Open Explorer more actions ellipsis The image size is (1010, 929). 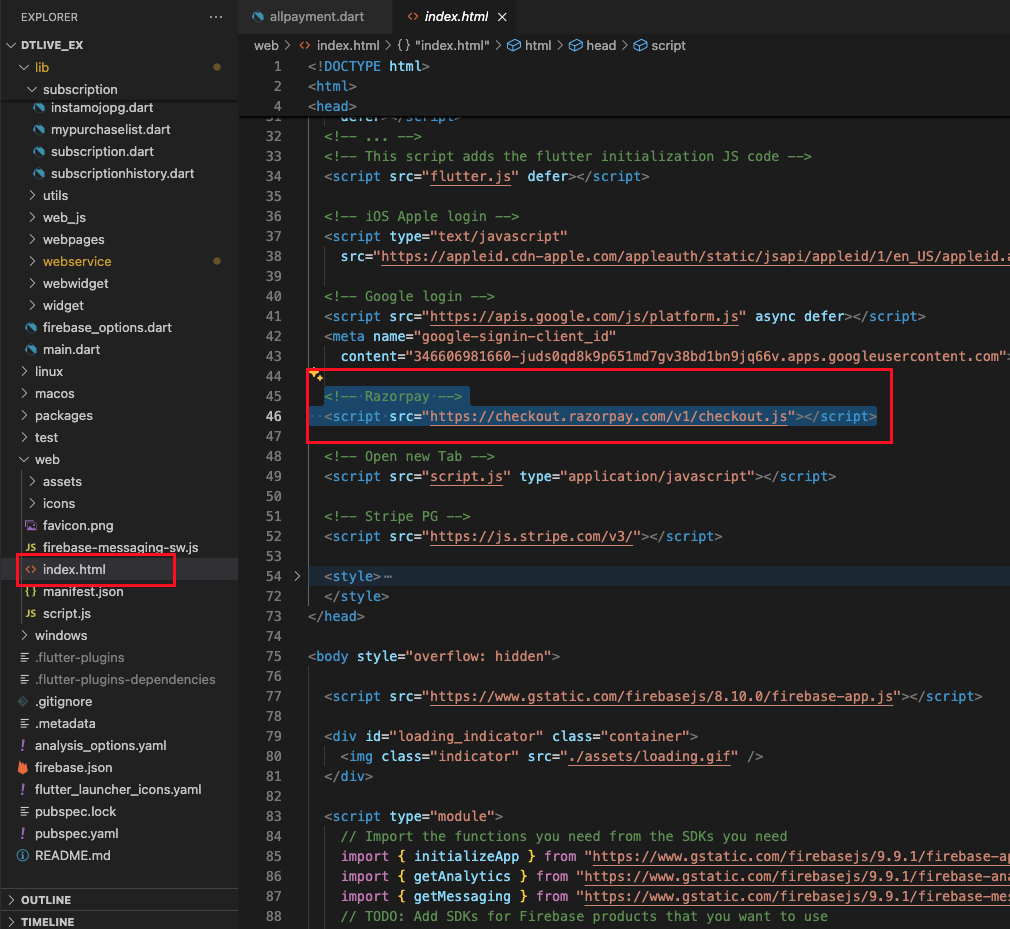[216, 17]
